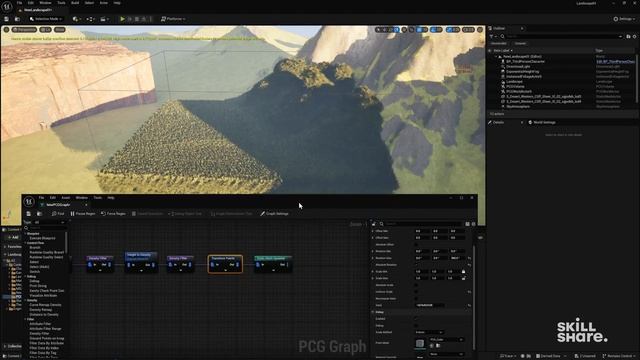Open the Scale Method dropdown

click(x=429, y=332)
